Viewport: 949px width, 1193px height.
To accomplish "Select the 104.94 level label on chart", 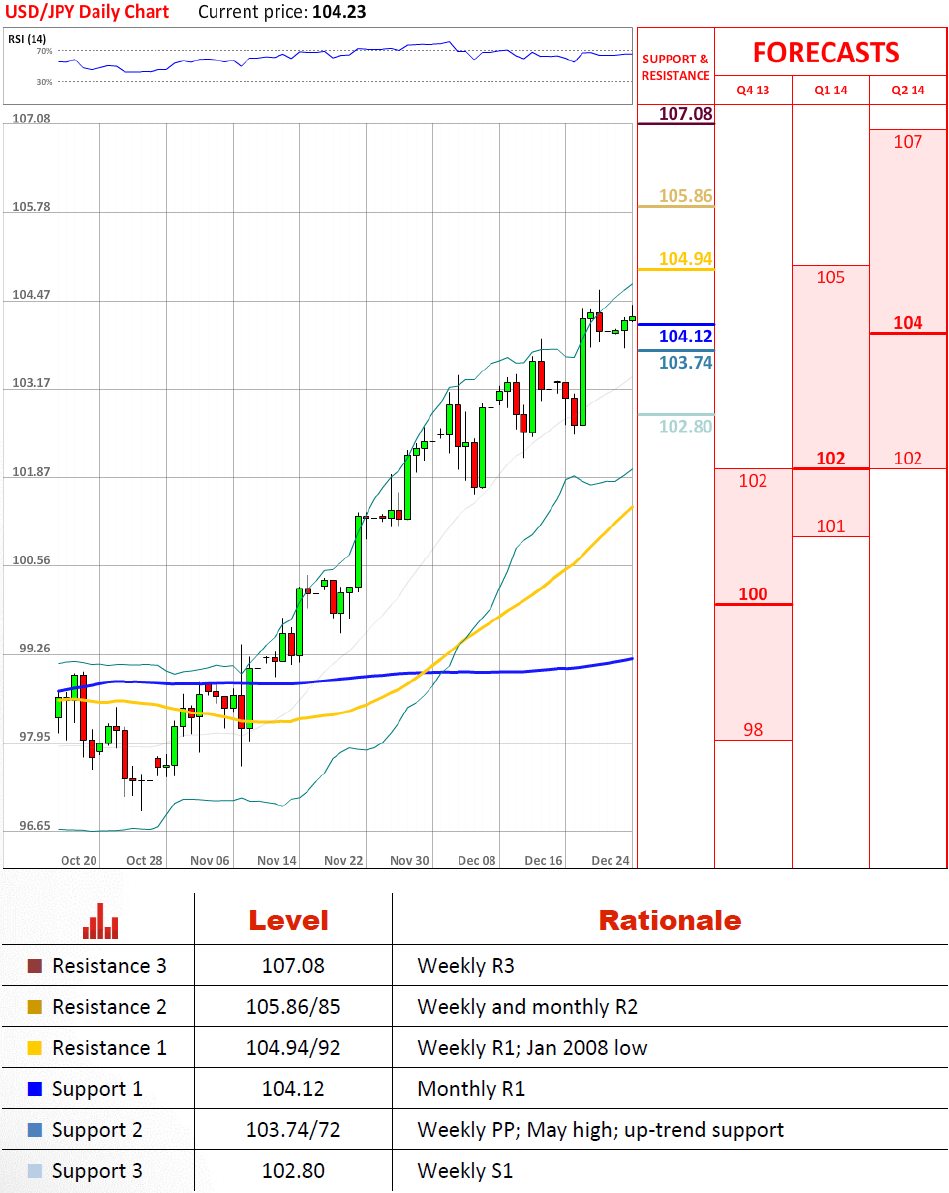I will pos(686,260).
